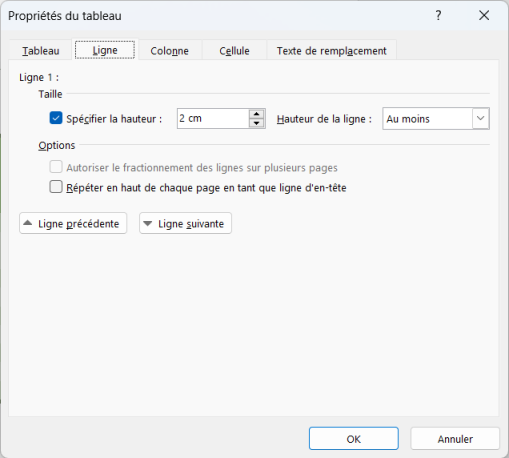Toggle Autoriser le fractionnement des lignes checkbox

tap(56, 167)
